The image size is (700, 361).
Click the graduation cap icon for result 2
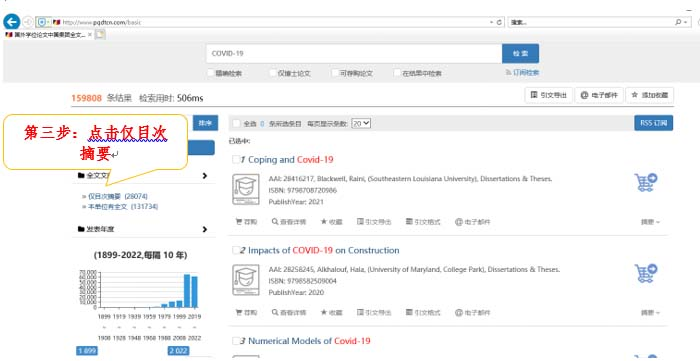[x=246, y=280]
